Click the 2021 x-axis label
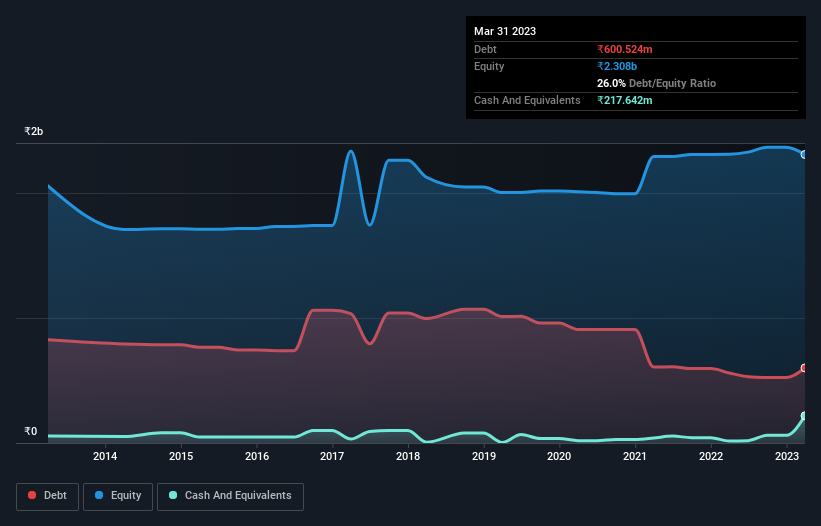The width and height of the screenshot is (821, 526). click(635, 456)
